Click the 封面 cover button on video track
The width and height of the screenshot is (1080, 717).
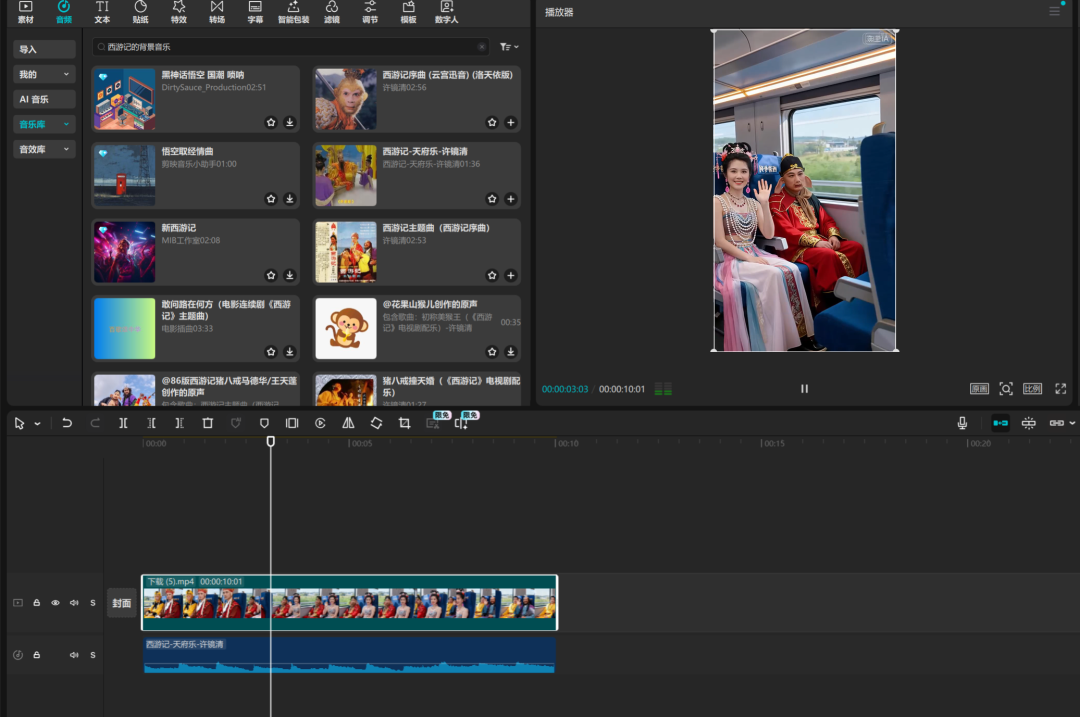tap(122, 603)
